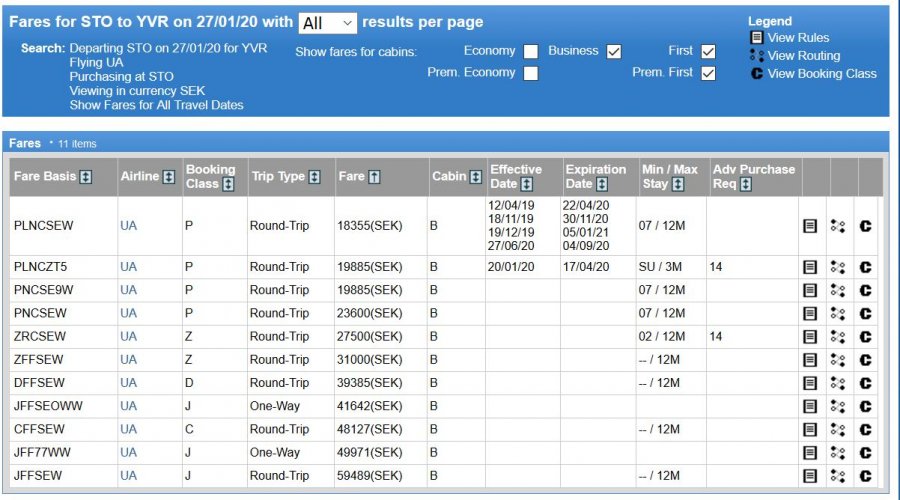The width and height of the screenshot is (900, 500).
Task: Show booking class for CFFSEW fare
Action: 866,429
